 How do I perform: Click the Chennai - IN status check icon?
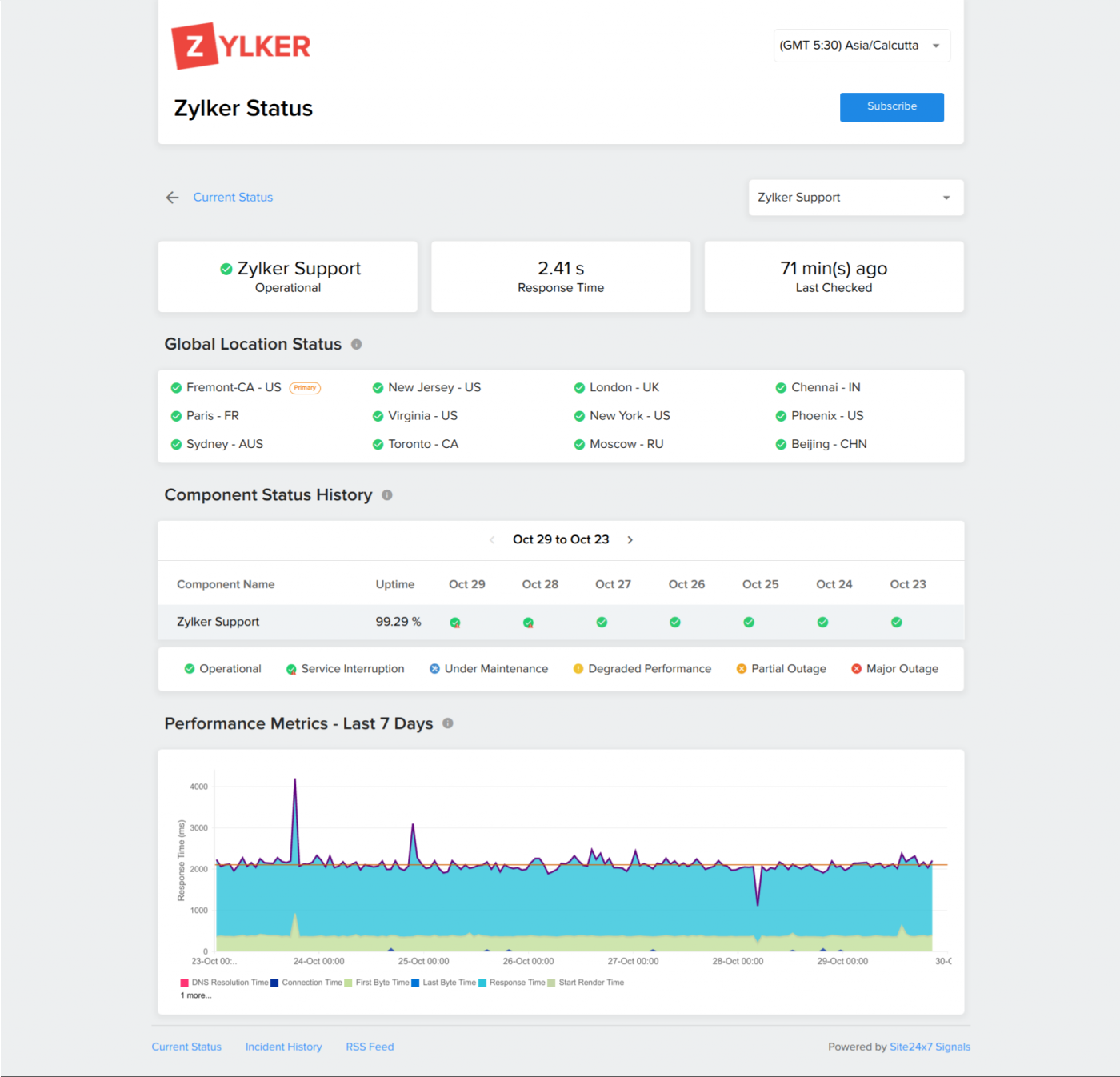click(x=781, y=388)
